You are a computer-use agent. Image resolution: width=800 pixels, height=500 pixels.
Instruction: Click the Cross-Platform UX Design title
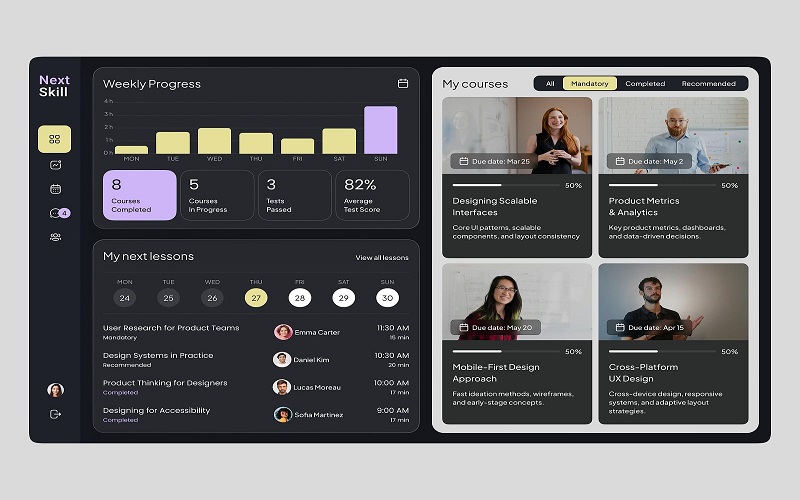pyautogui.click(x=643, y=373)
